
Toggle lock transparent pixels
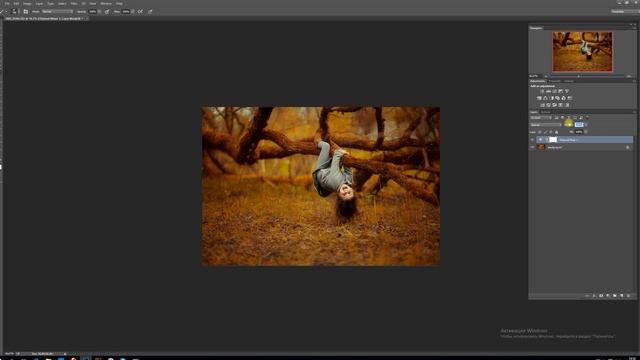[x=540, y=132]
